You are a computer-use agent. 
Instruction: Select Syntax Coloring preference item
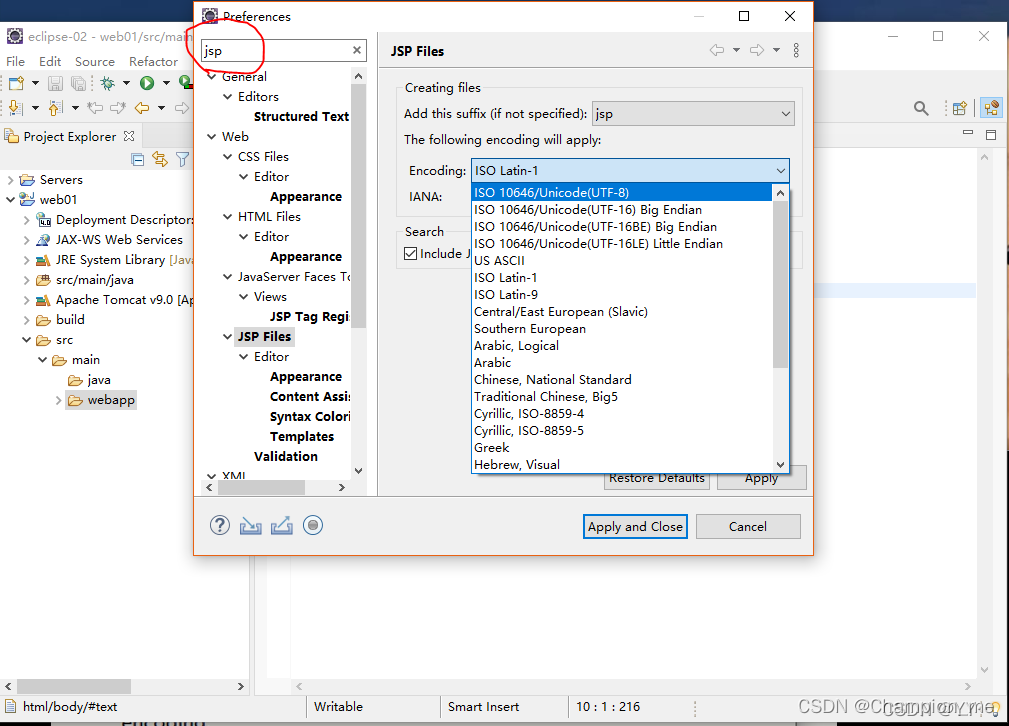[x=310, y=416]
